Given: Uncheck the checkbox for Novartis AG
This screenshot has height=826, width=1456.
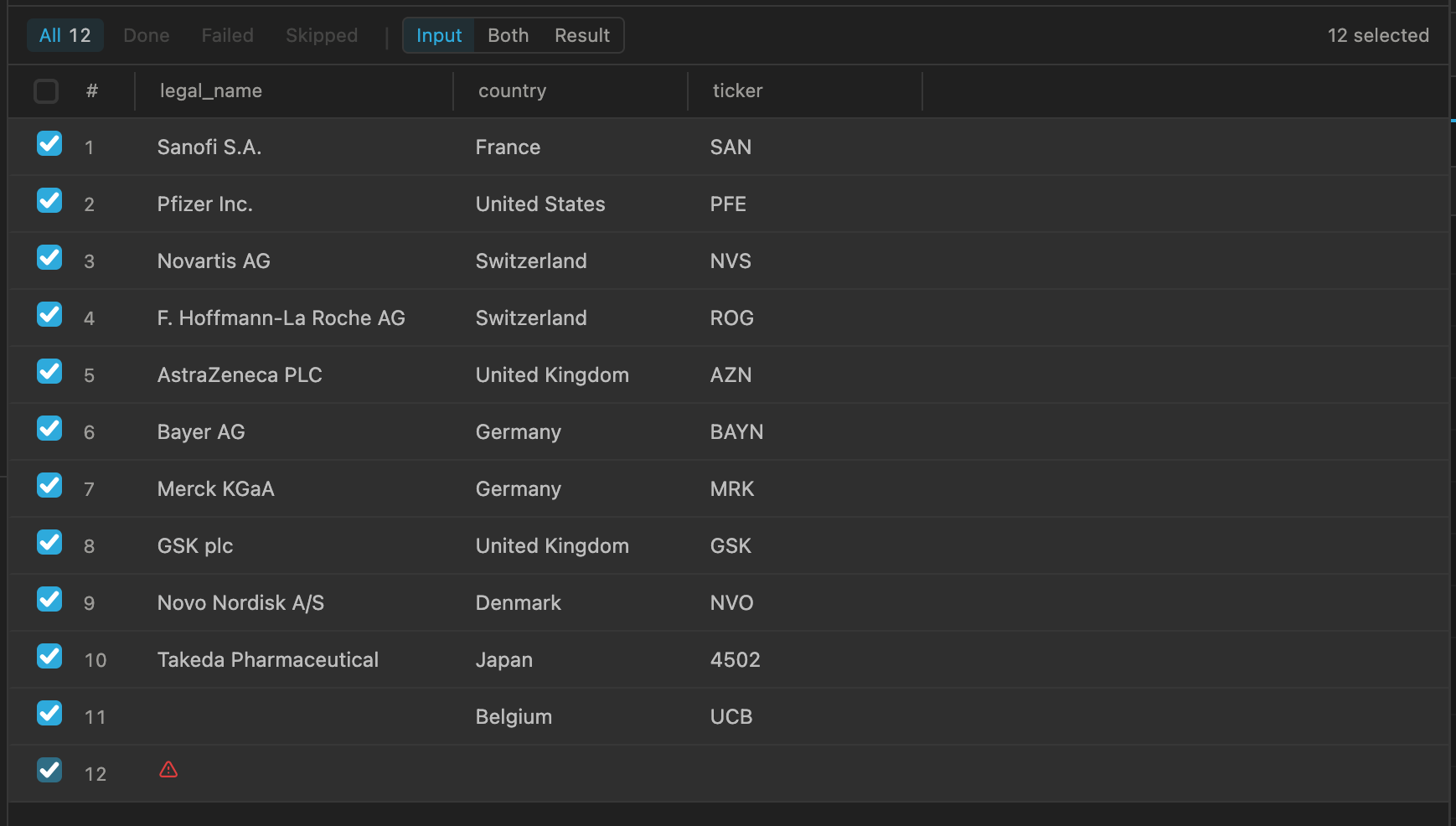Looking at the screenshot, I should 49,258.
